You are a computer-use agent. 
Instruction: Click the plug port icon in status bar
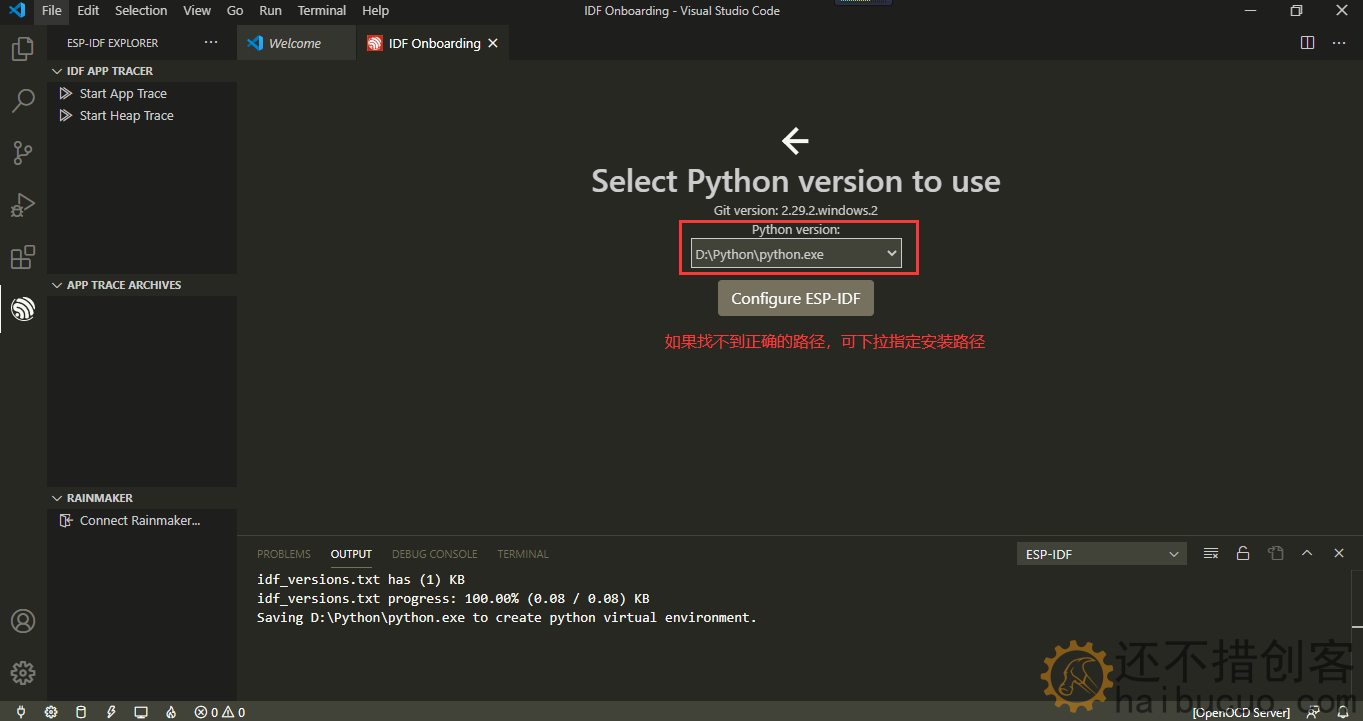click(21, 712)
